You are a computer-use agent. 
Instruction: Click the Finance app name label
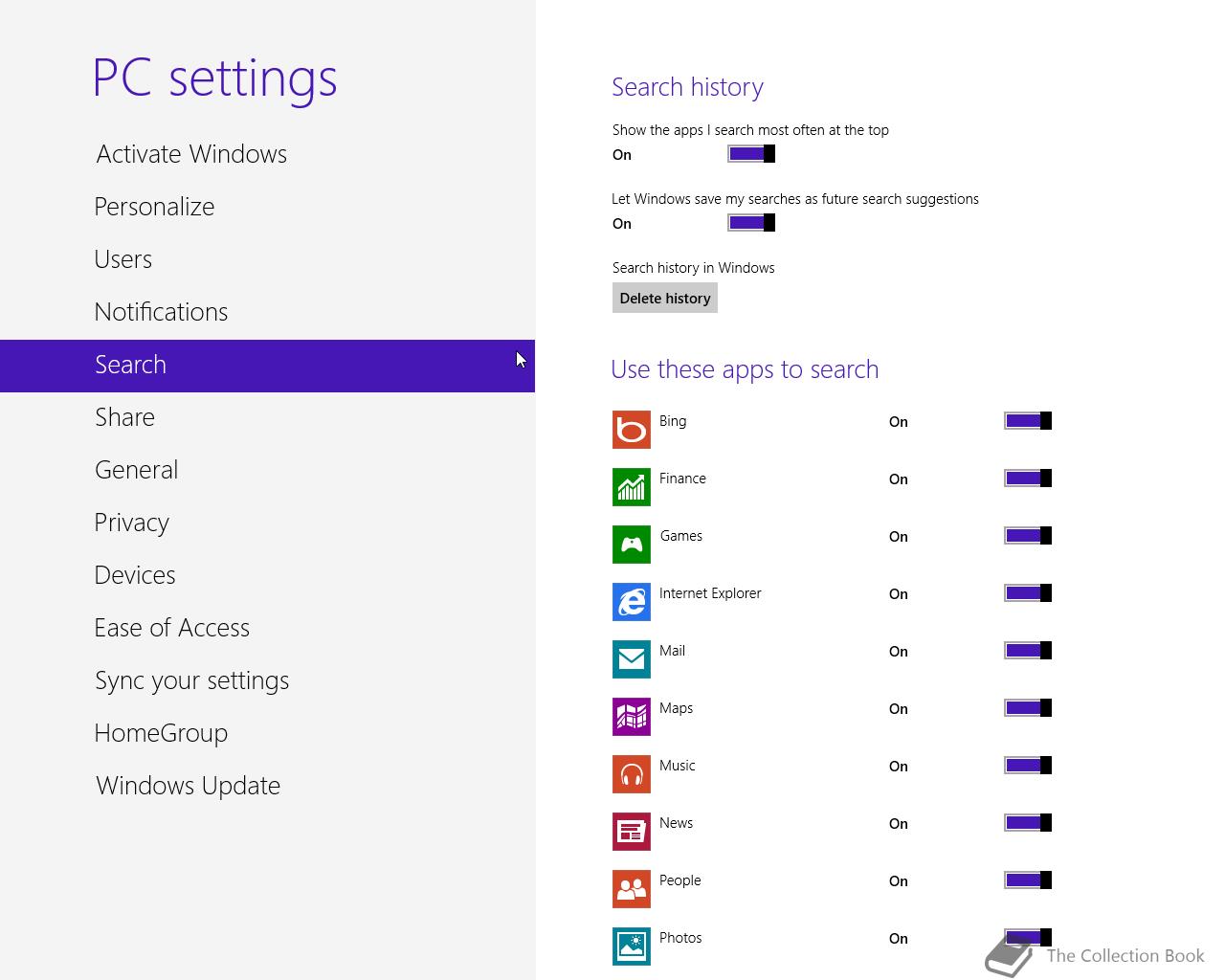click(x=682, y=479)
